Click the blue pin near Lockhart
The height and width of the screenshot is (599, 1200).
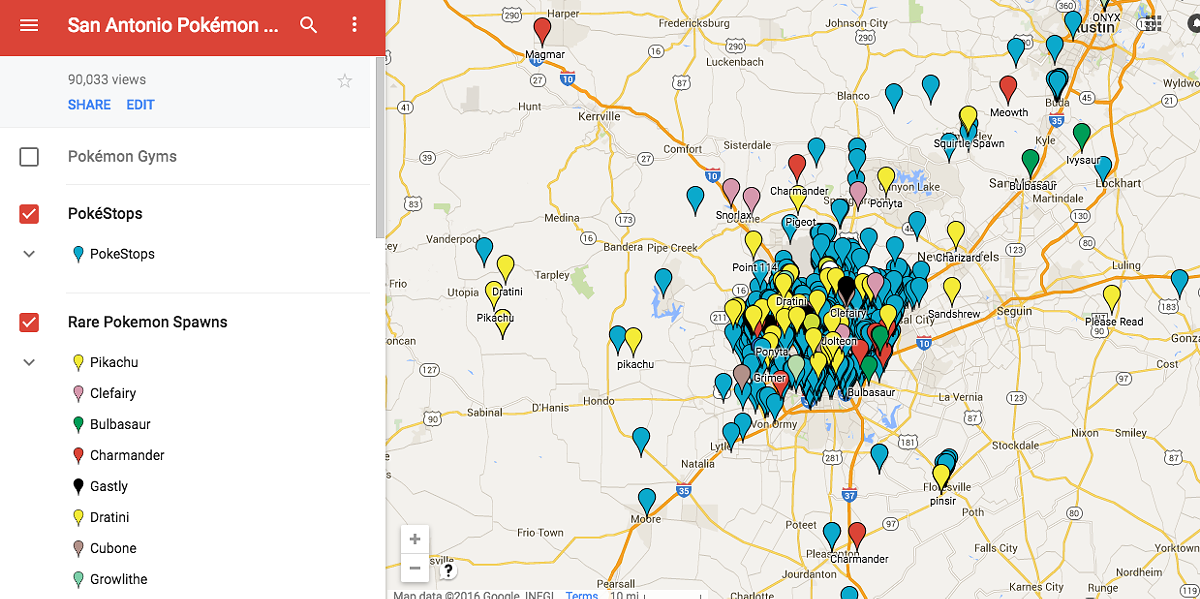click(x=1103, y=170)
